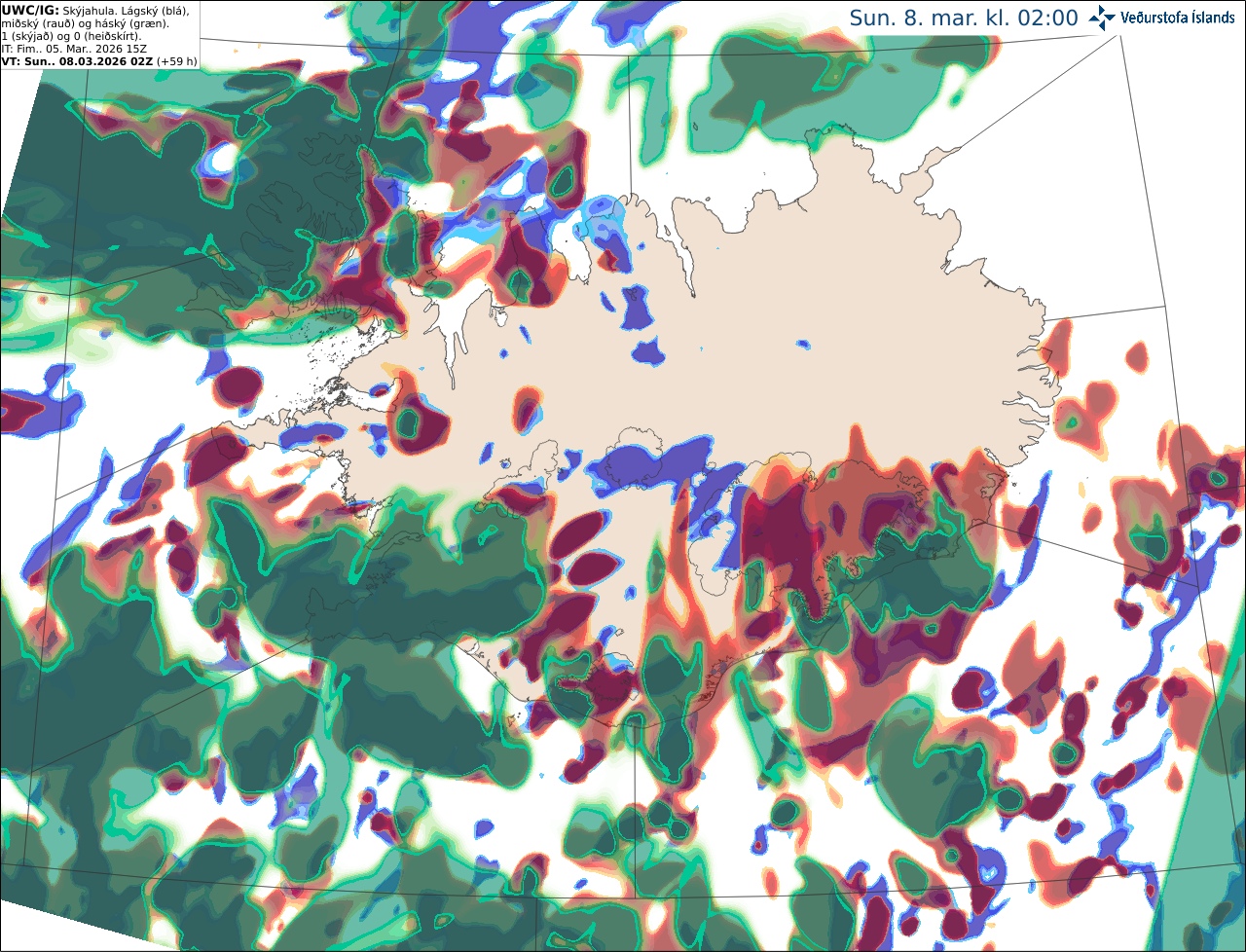This screenshot has width=1246, height=952.
Task: Click the Veðurstofa Íslands text
Action: point(1178,18)
